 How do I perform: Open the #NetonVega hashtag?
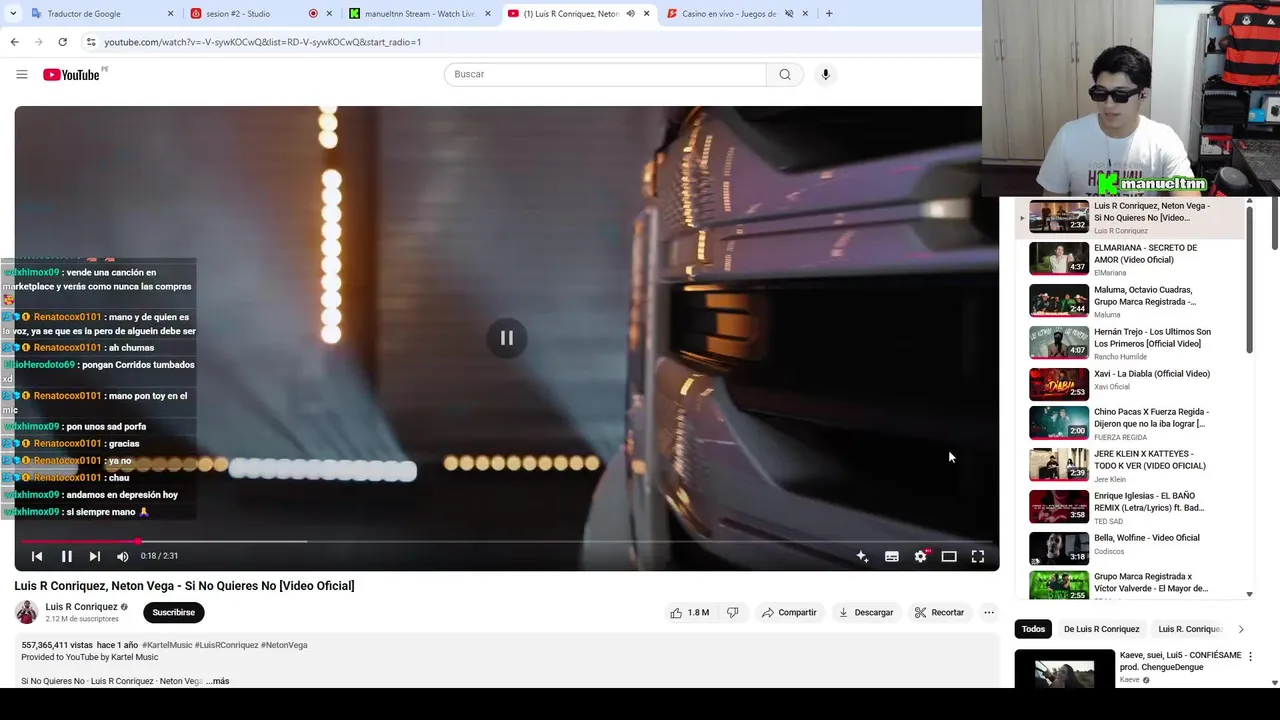click(284, 645)
